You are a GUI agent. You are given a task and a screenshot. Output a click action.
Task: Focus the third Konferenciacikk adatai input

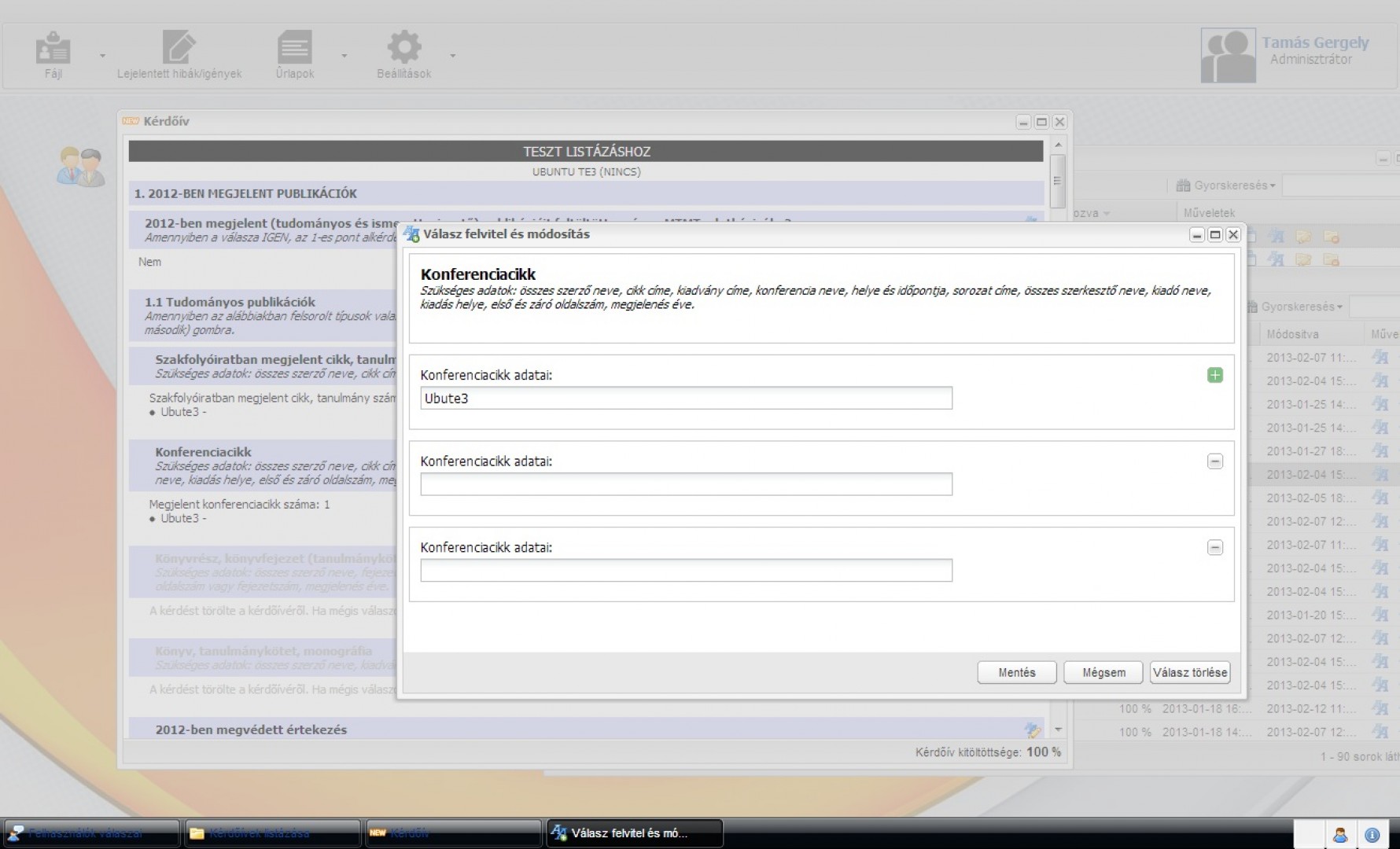coord(686,571)
